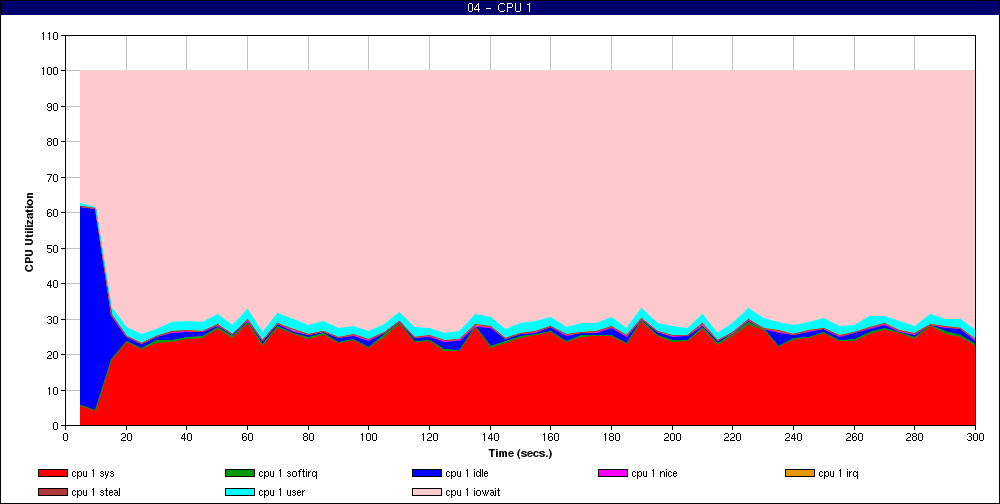Click the pink cpu 1 iowait legend swatch
Viewport: 1000px width, 504px height.
[x=427, y=493]
